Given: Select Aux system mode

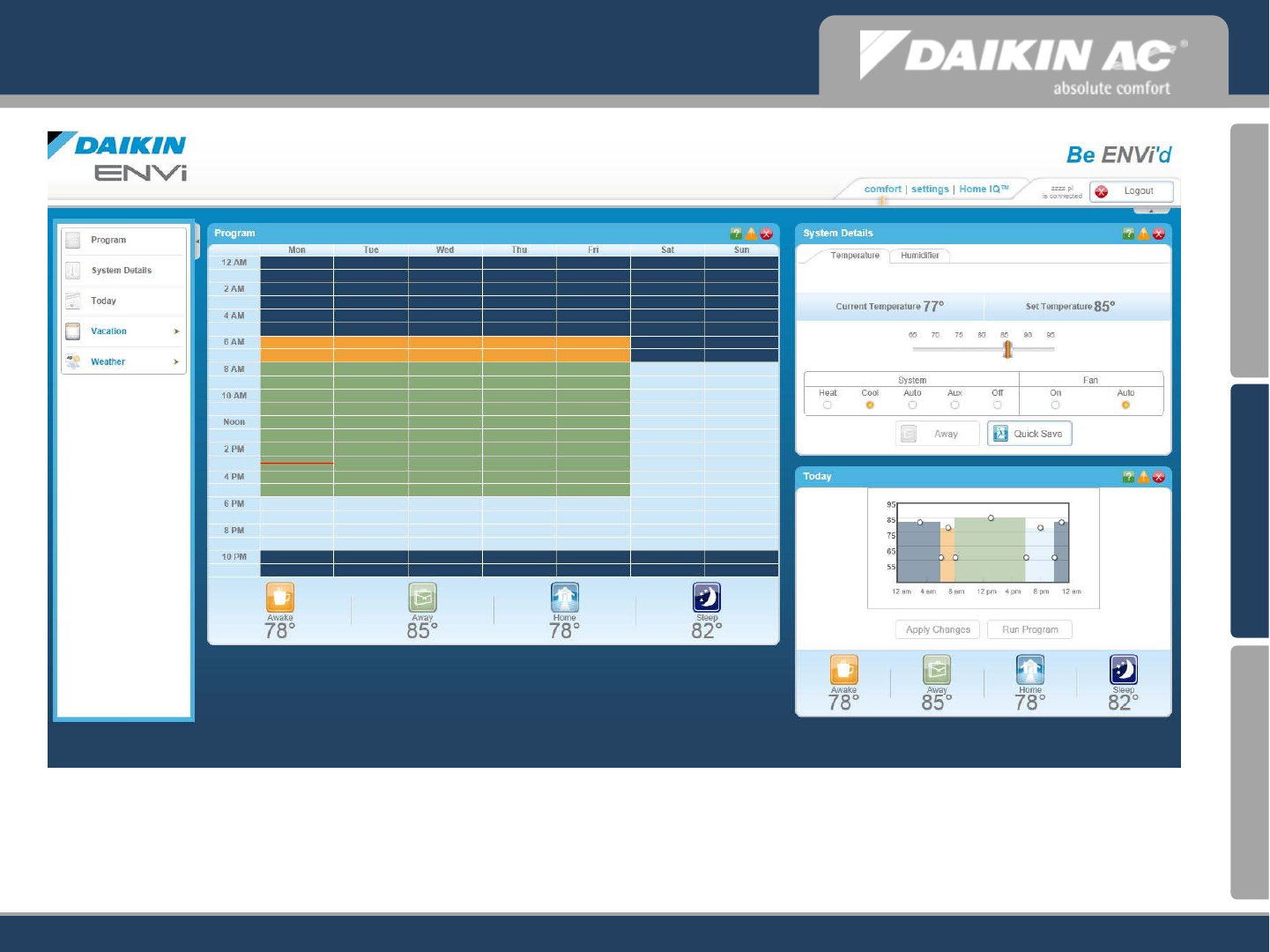Looking at the screenshot, I should (x=954, y=405).
